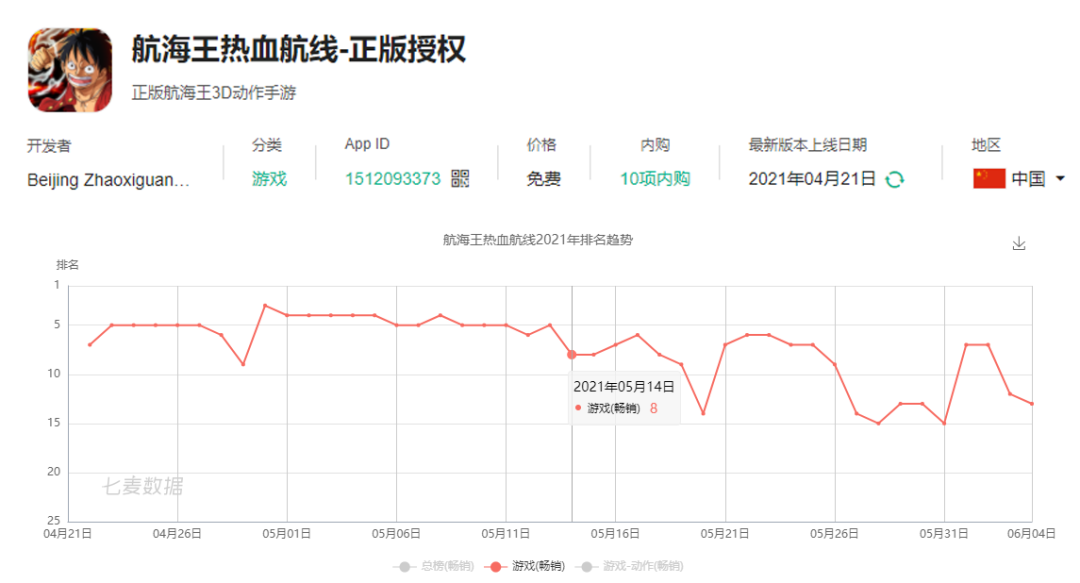Click the 05月01日 axis label
The width and height of the screenshot is (1080, 583).
coord(287,534)
